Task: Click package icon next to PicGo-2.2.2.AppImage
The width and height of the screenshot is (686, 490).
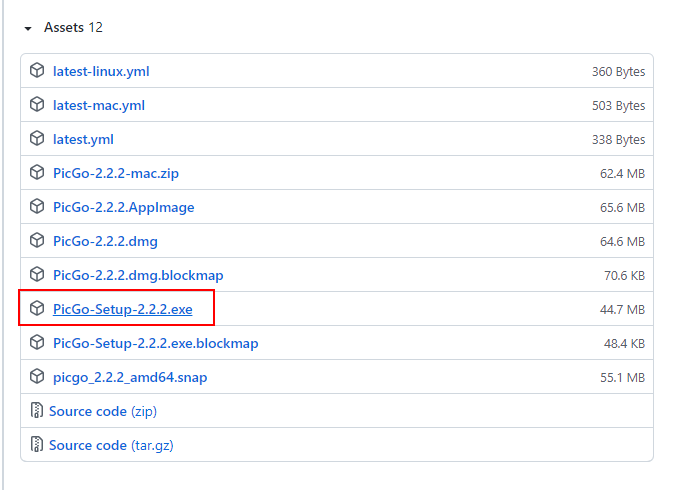Action: [x=37, y=207]
